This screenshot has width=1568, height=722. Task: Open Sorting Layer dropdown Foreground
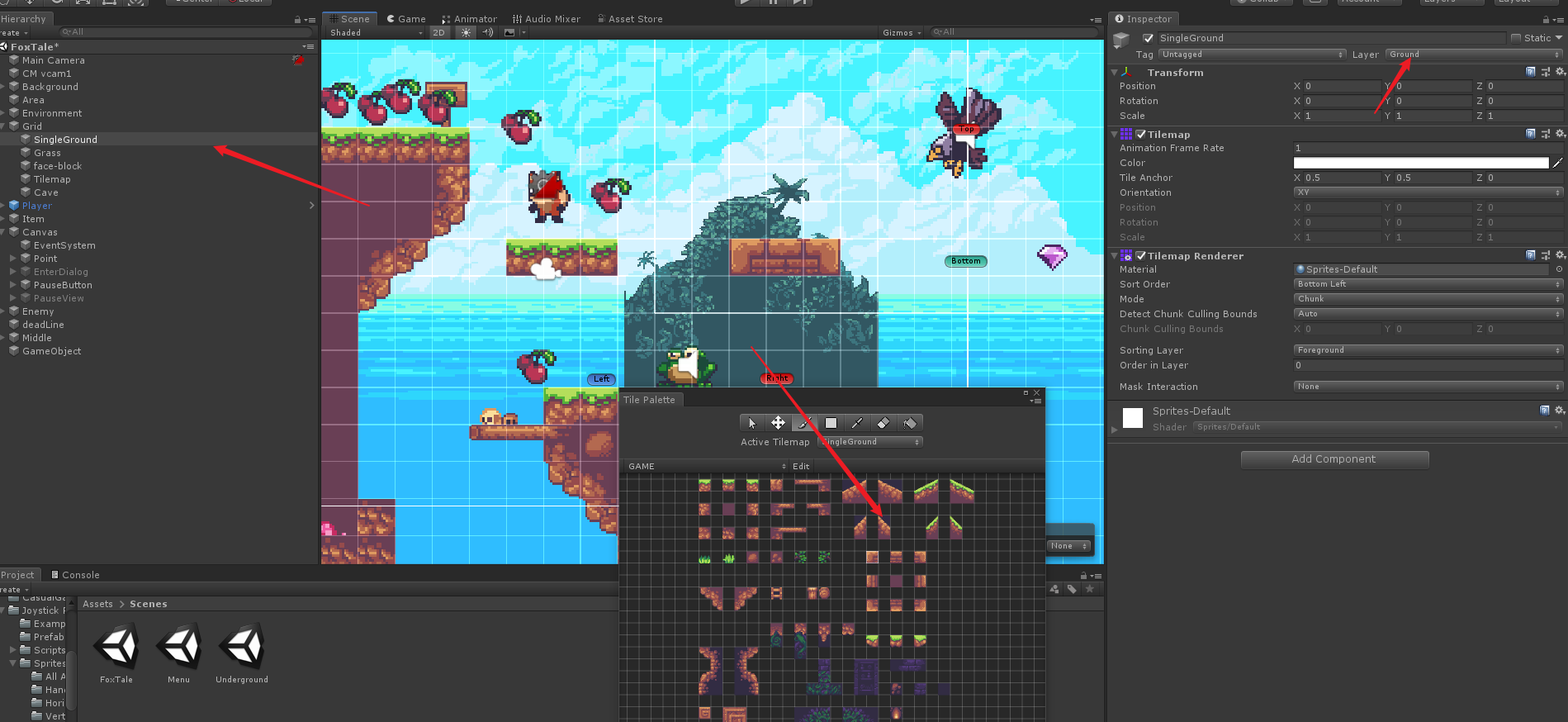click(1428, 350)
